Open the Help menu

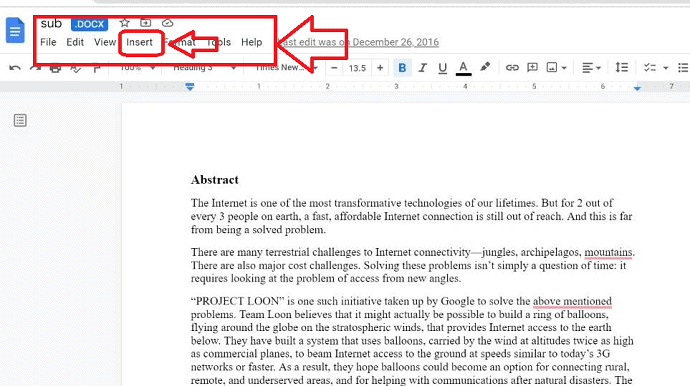[x=251, y=42]
